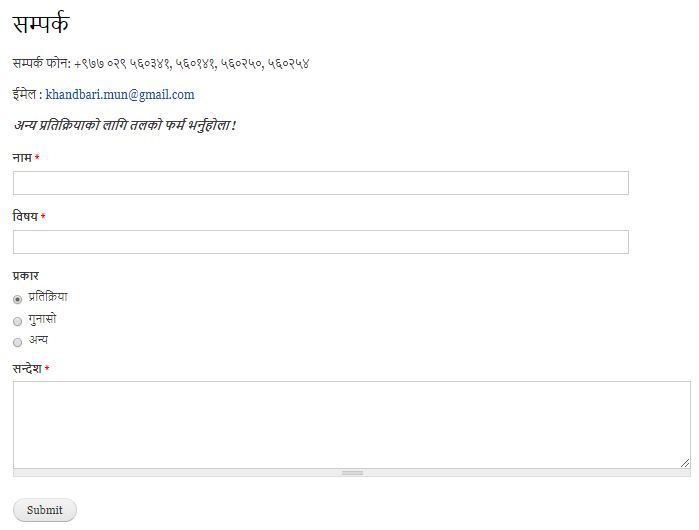Image resolution: width=699 pixels, height=530 pixels.
Task: Focus the नाम text input field
Action: [x=320, y=183]
